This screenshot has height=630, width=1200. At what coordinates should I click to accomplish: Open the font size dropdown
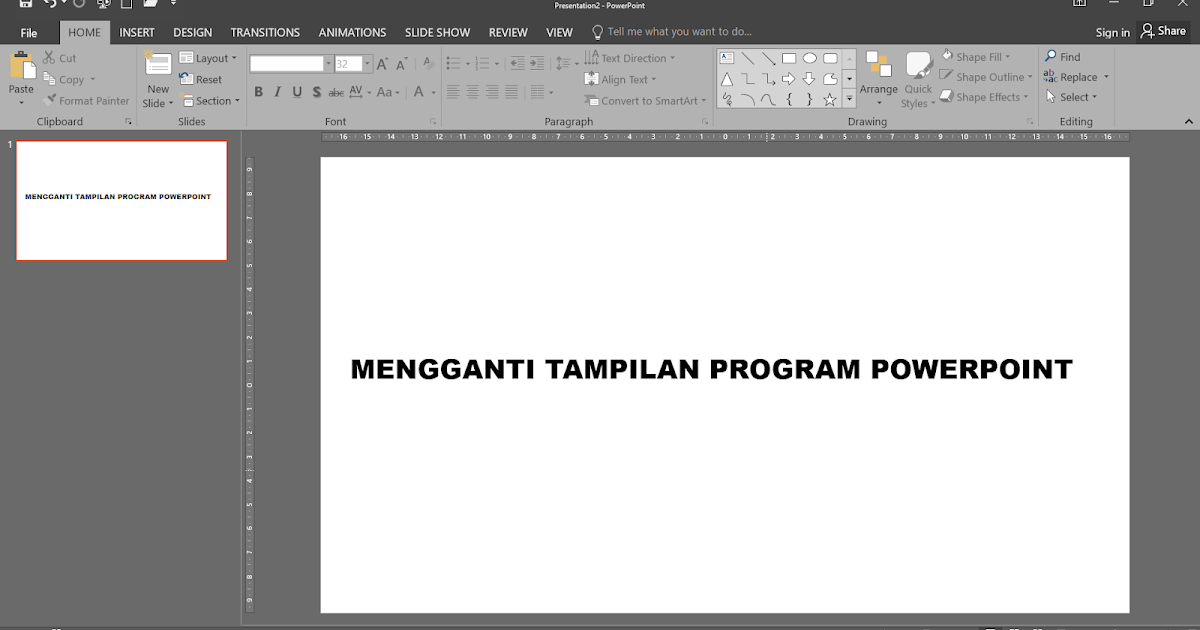point(368,62)
